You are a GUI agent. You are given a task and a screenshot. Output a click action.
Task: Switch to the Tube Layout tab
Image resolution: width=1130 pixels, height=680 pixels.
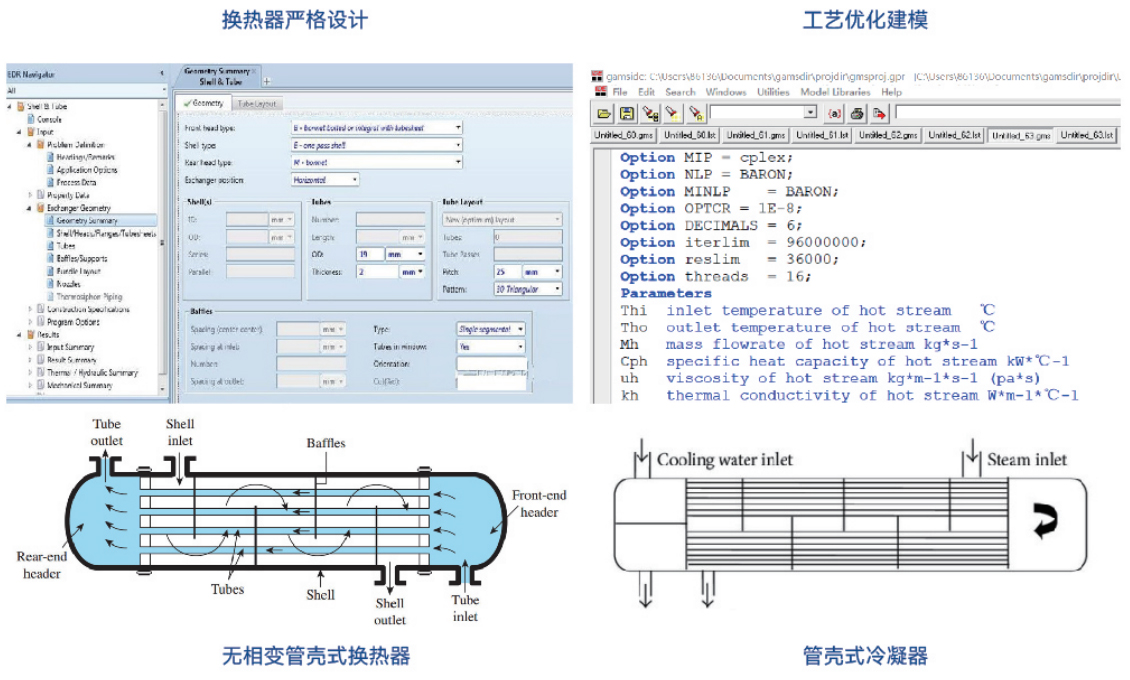258,103
